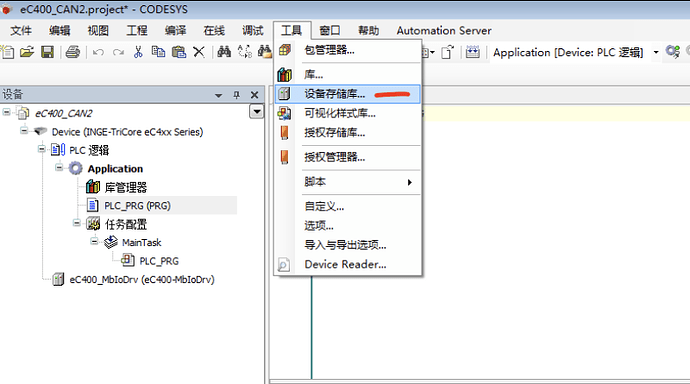This screenshot has height=384, width=690.
Task: Click the Open project folder icon
Action: (27, 52)
